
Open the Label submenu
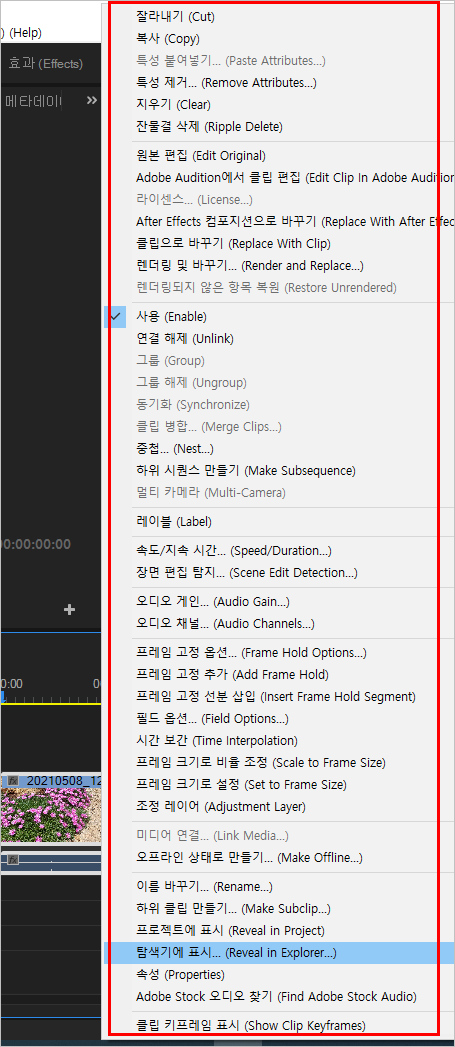[x=279, y=521]
